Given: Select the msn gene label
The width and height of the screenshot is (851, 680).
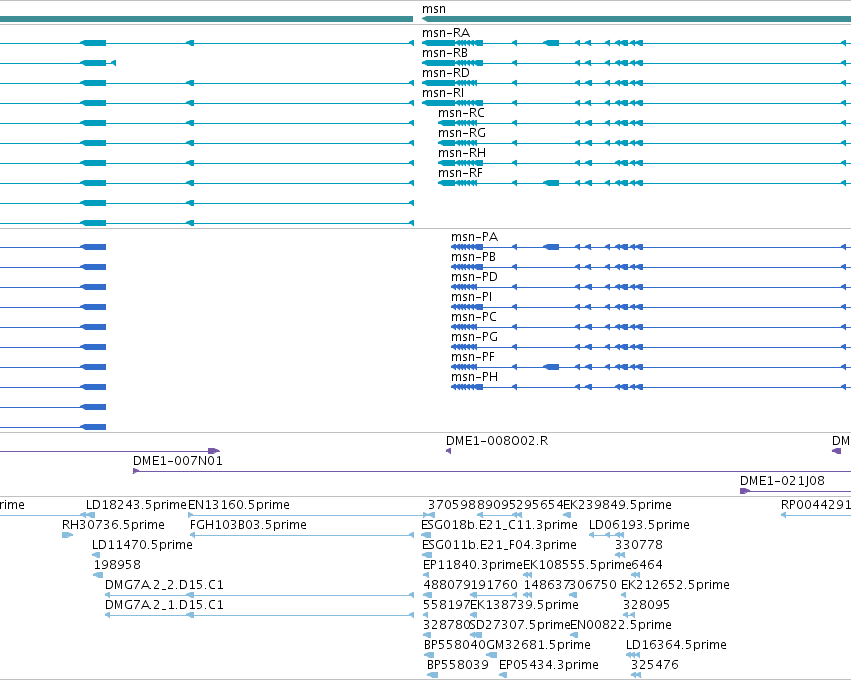Looking at the screenshot, I should (434, 9).
